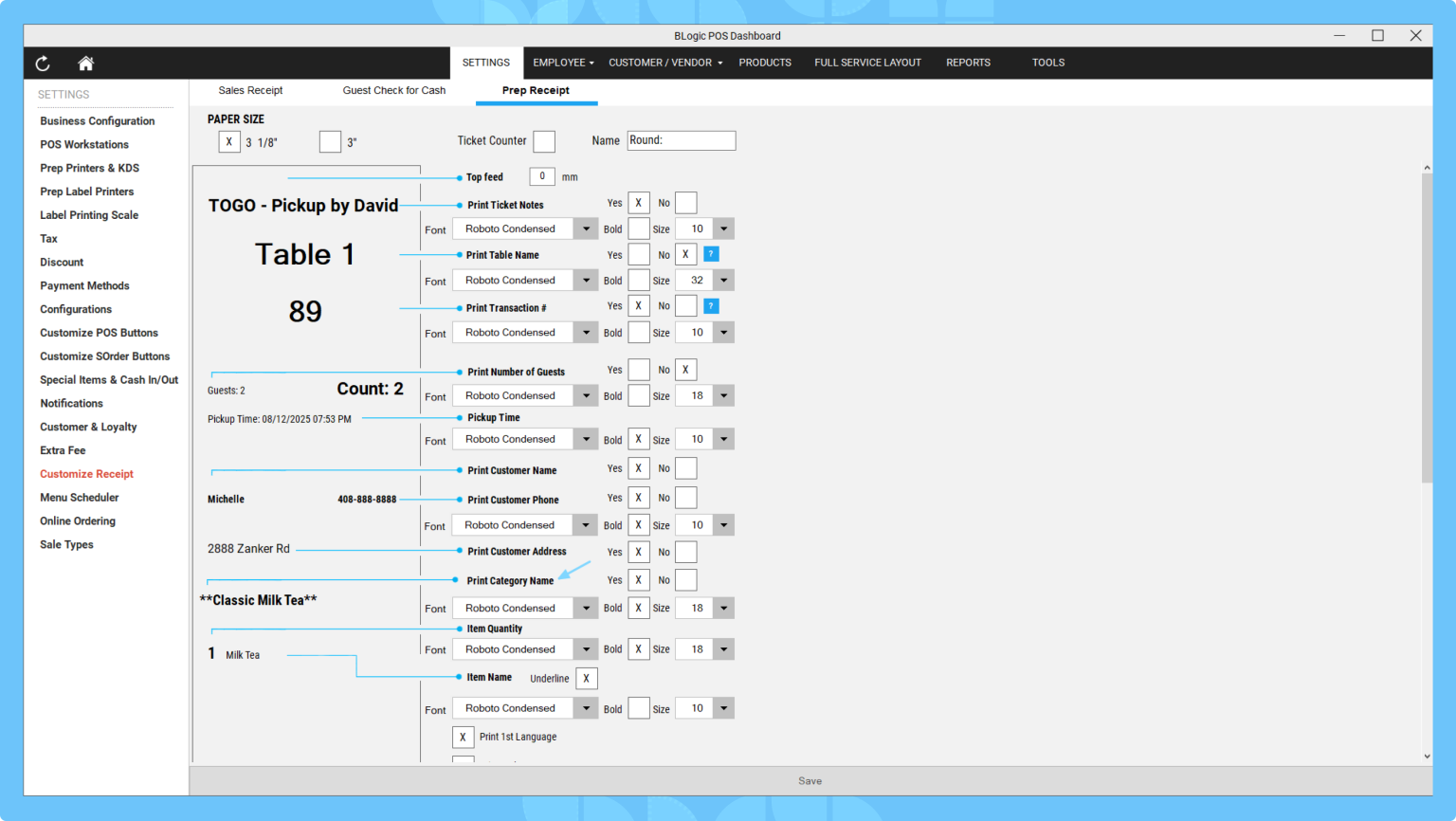Image resolution: width=1456 pixels, height=821 pixels.
Task: Toggle Bold for Pickup Time font
Action: click(x=639, y=439)
